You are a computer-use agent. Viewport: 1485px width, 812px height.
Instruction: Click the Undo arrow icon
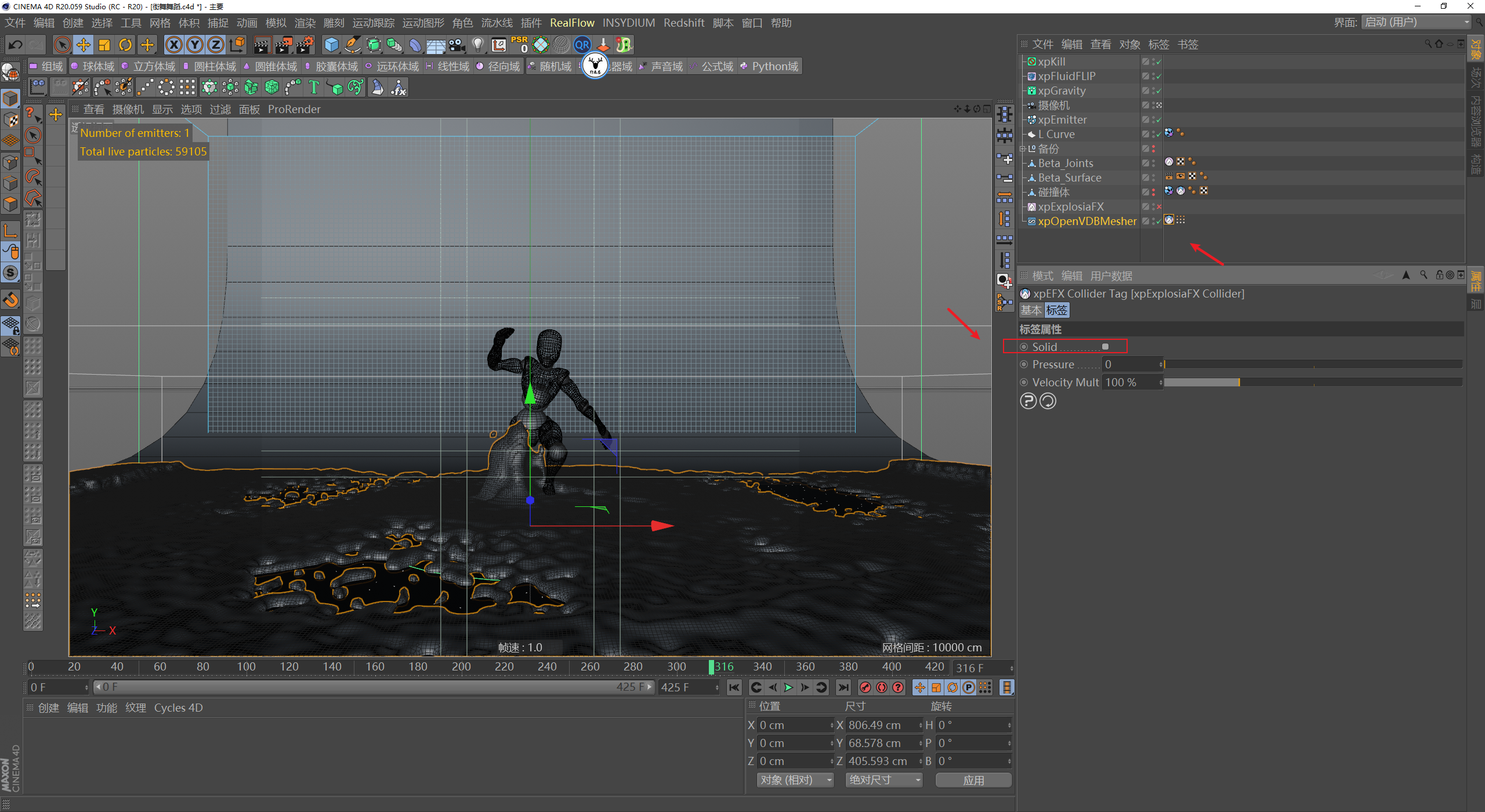(15, 45)
